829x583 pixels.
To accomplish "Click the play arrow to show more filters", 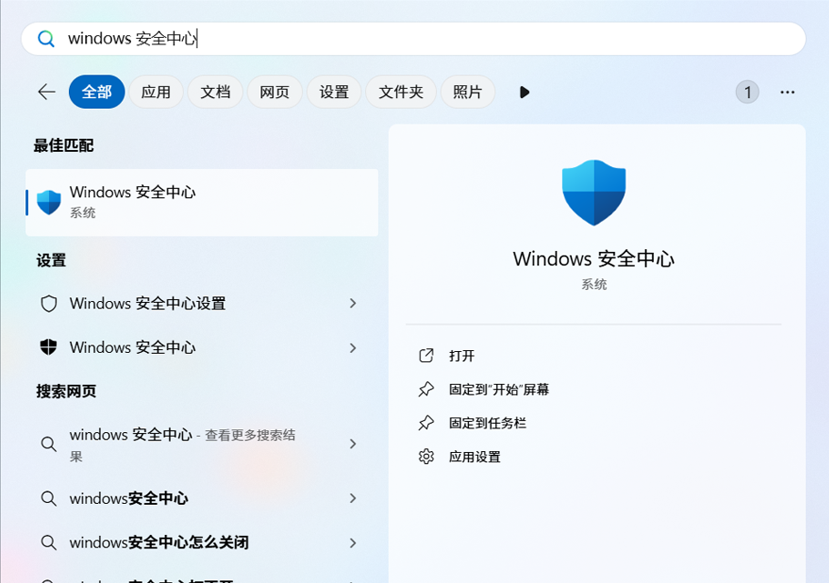I will point(524,92).
